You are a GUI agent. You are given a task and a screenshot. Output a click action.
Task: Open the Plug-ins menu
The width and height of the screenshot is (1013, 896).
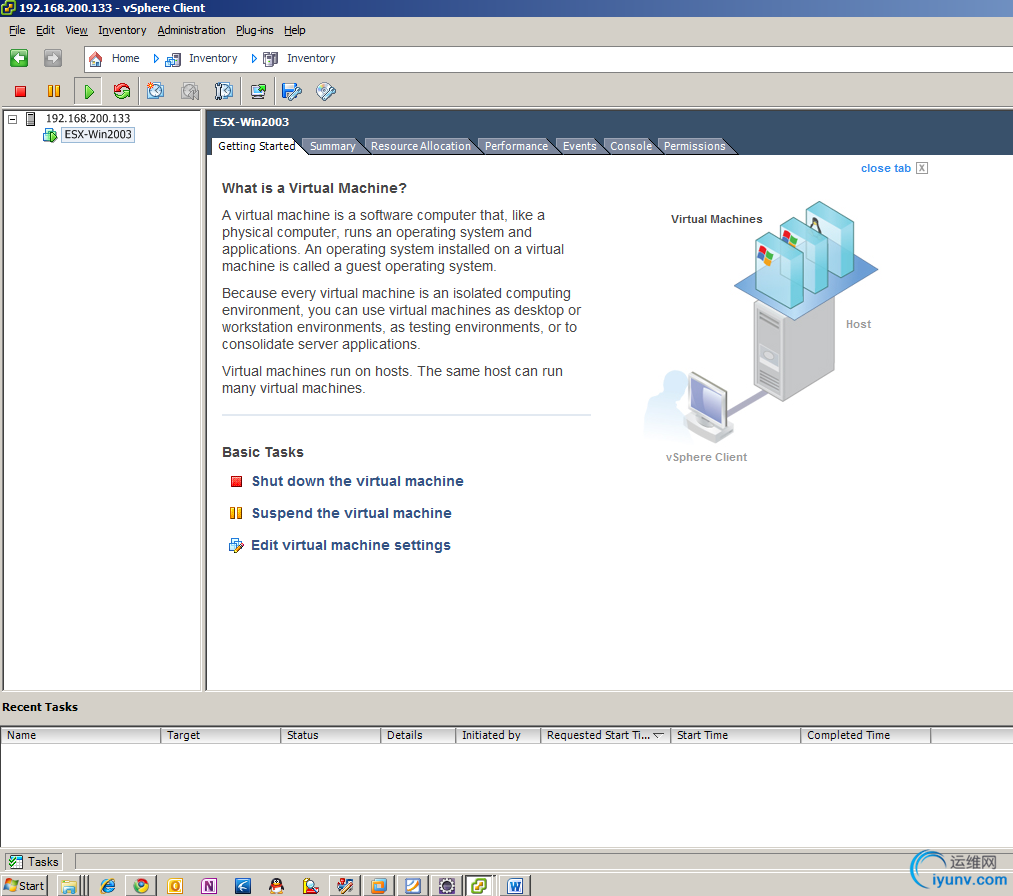(x=255, y=30)
